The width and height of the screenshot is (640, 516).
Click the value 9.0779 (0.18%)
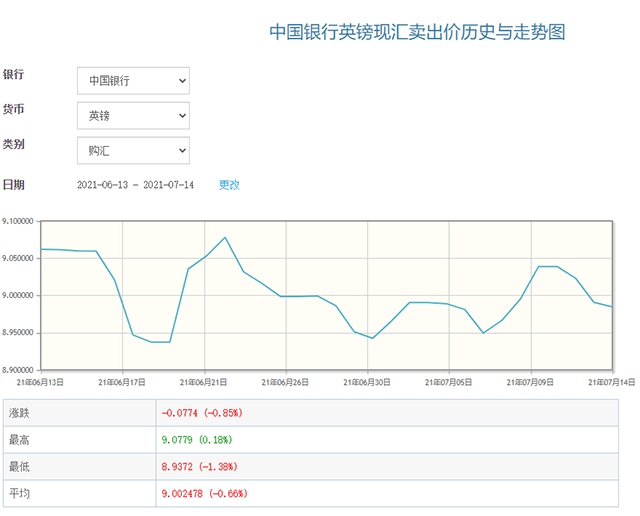coord(197,440)
